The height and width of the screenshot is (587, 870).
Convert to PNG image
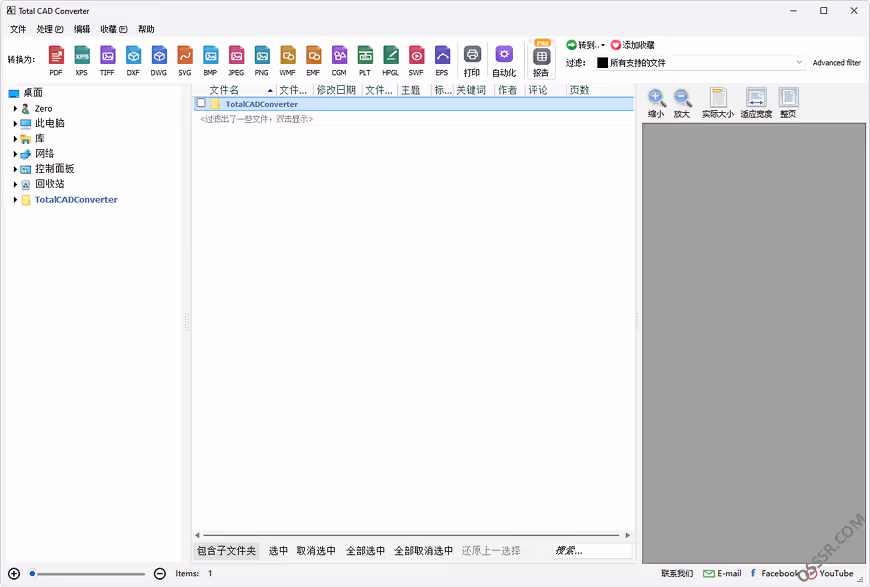coord(262,60)
